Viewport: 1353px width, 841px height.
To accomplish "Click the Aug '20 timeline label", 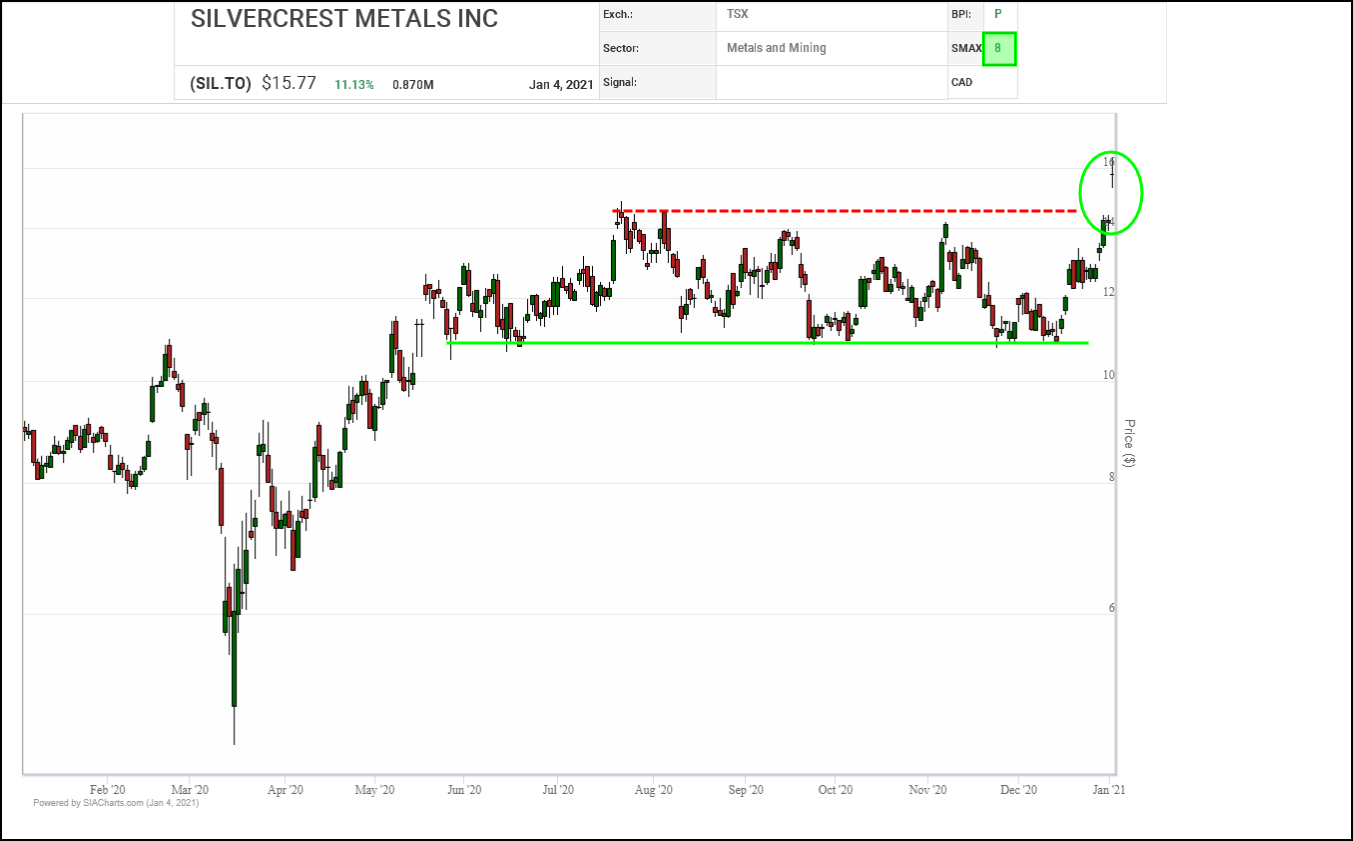I will 652,789.
